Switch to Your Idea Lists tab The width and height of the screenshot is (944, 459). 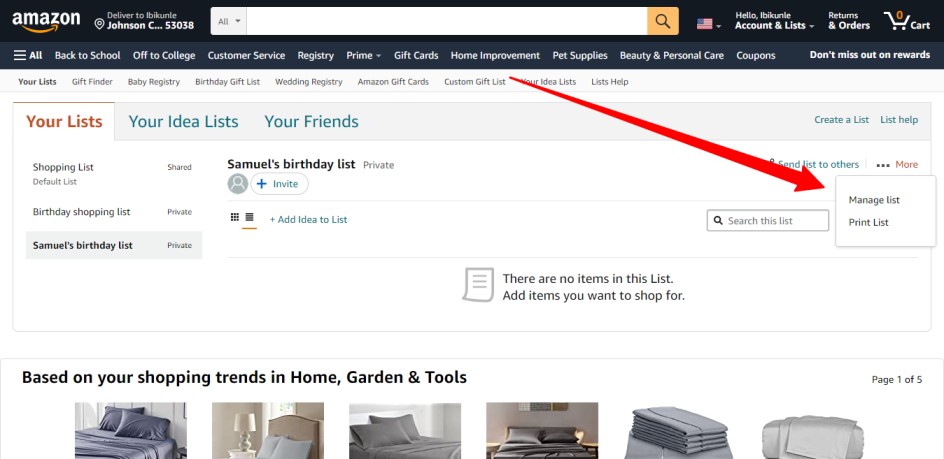coord(184,122)
